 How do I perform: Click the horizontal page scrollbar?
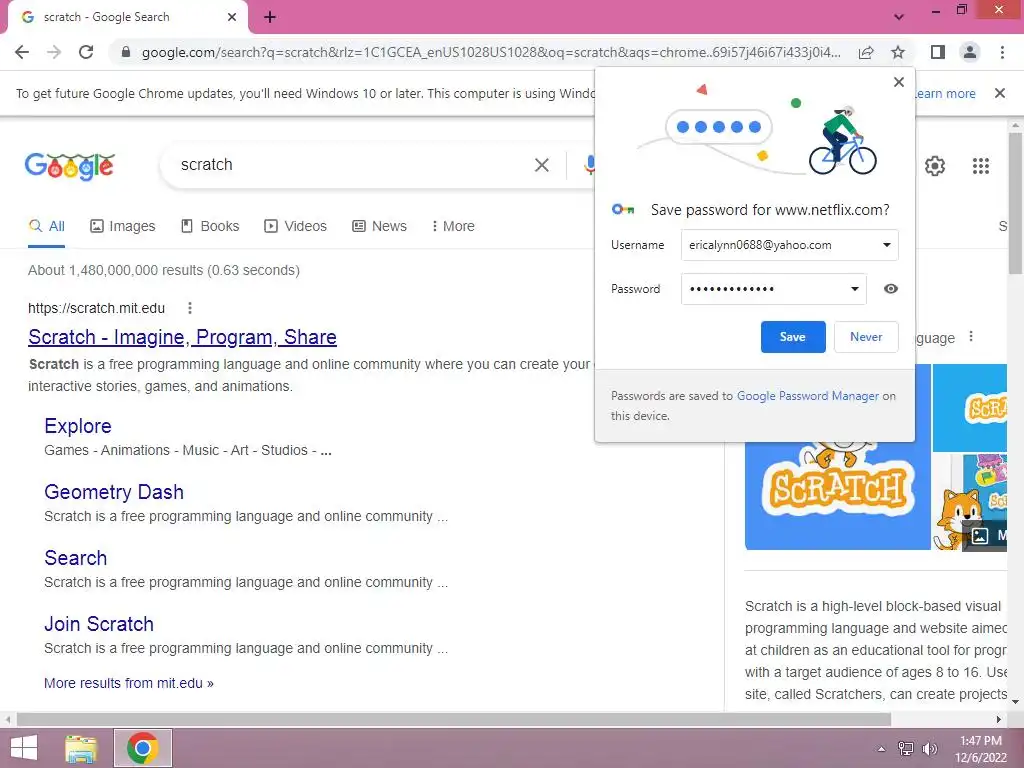point(454,720)
